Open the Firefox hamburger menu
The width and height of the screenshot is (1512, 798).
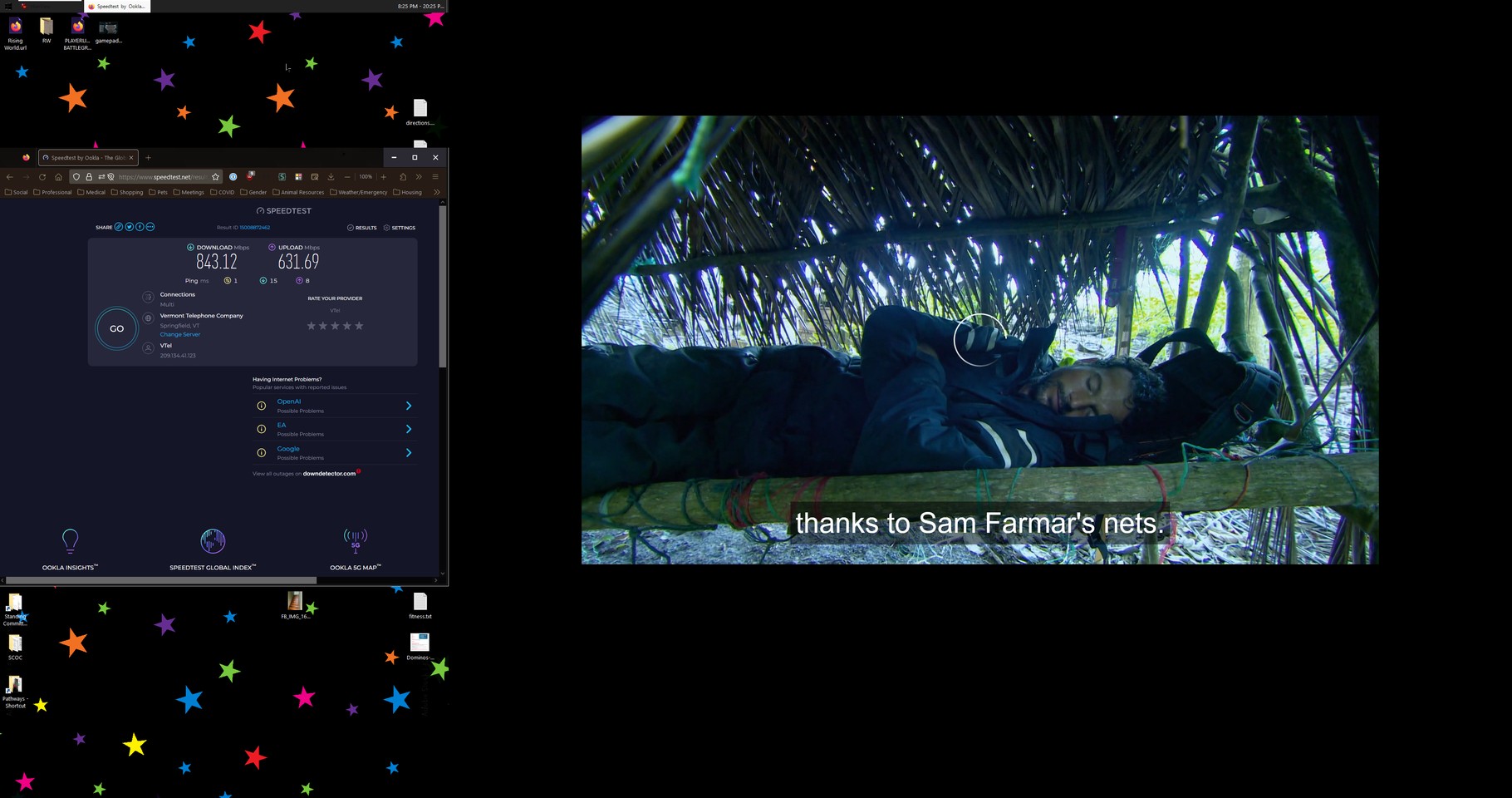[x=434, y=176]
